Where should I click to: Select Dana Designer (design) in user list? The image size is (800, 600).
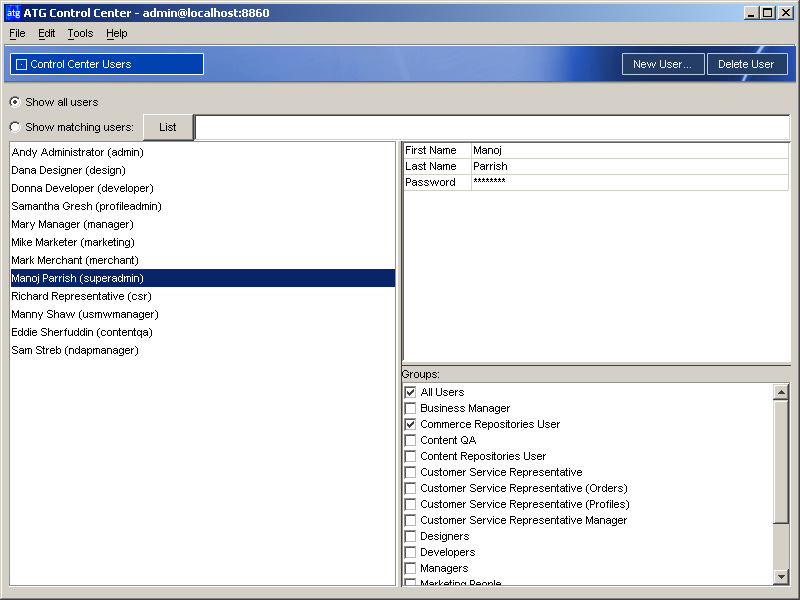pyautogui.click(x=203, y=170)
